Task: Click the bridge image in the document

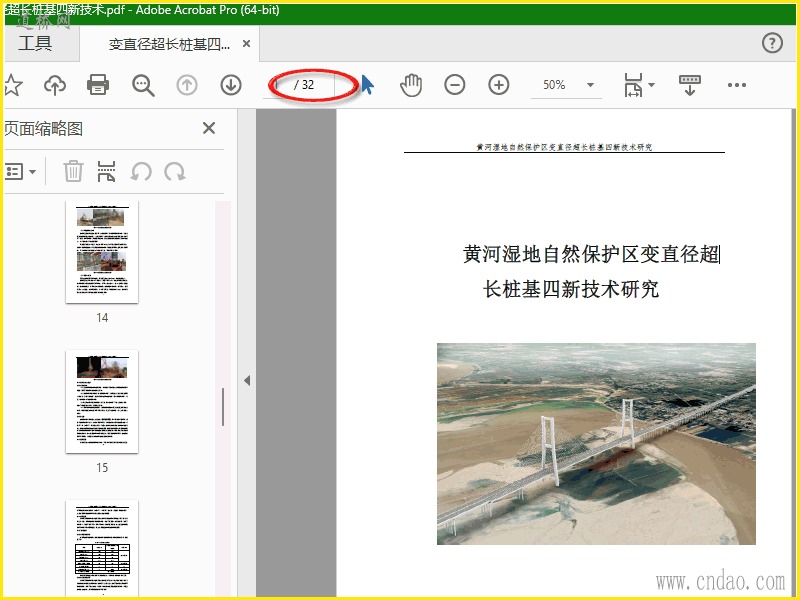Action: click(596, 444)
